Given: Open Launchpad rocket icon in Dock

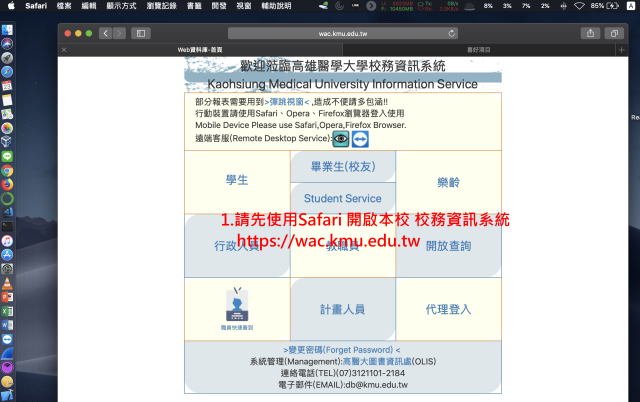Looking at the screenshot, I should [x=7, y=58].
